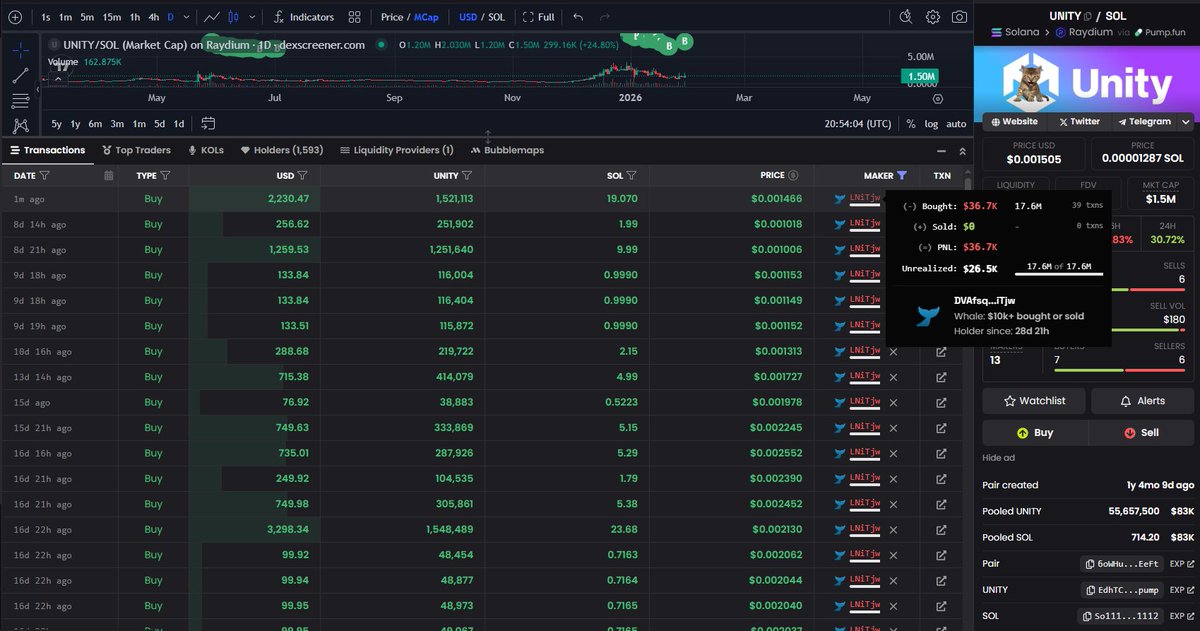Redo the chart action
Viewport: 1200px width, 631px height.
click(606, 17)
